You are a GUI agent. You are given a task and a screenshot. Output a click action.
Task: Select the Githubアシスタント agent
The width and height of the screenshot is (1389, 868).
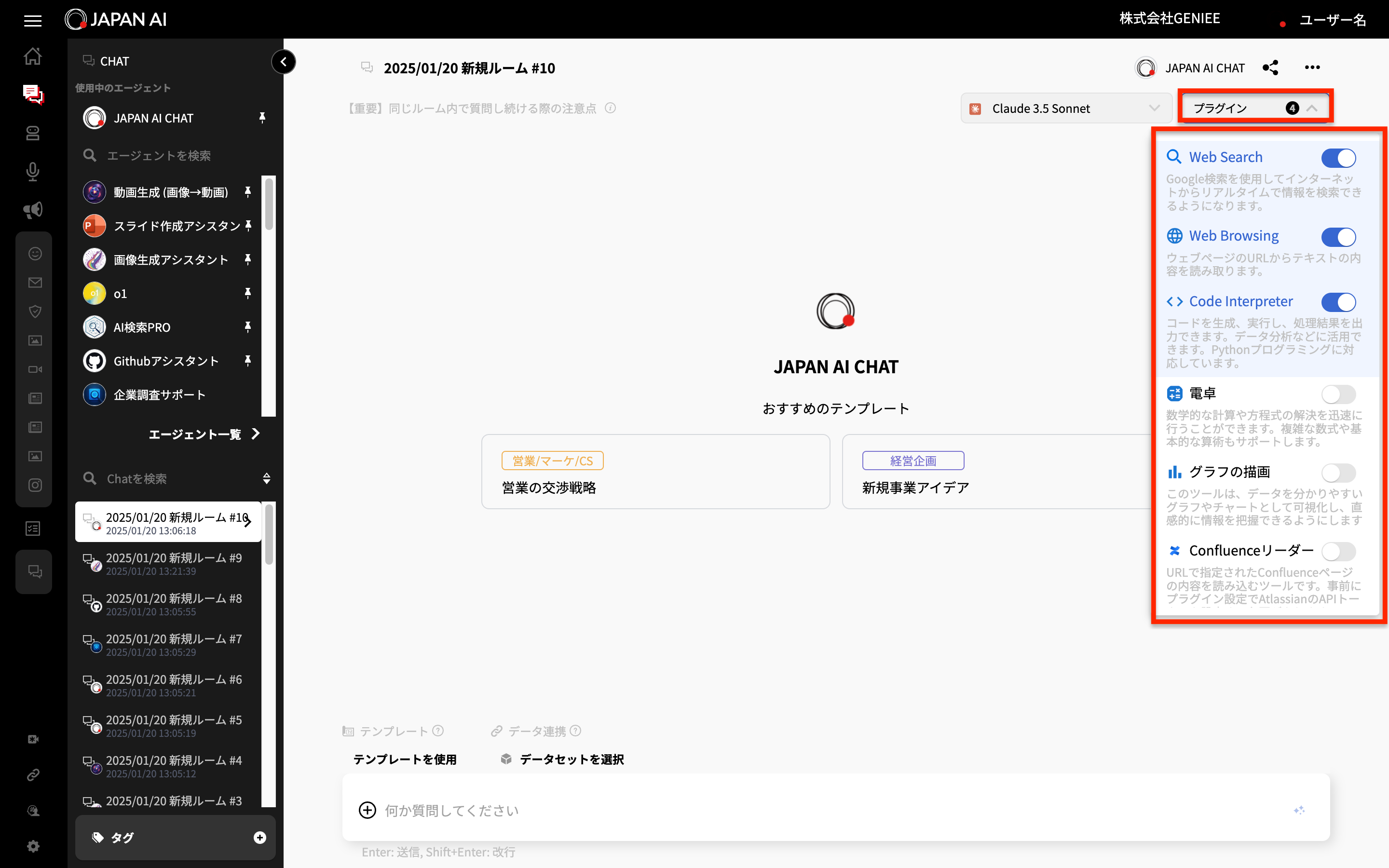[165, 361]
